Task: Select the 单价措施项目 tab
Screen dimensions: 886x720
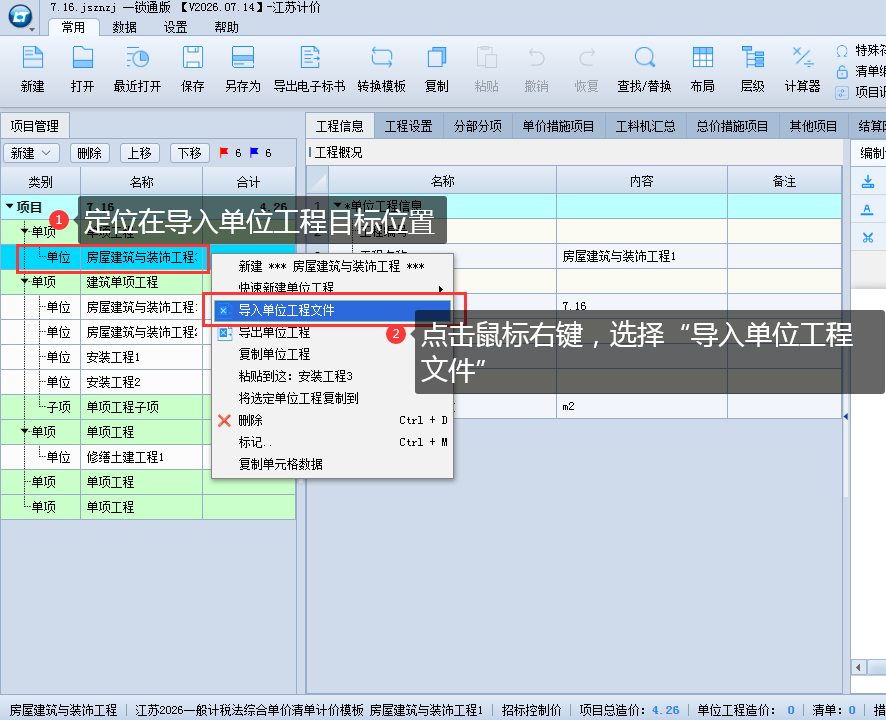Action: 558,126
